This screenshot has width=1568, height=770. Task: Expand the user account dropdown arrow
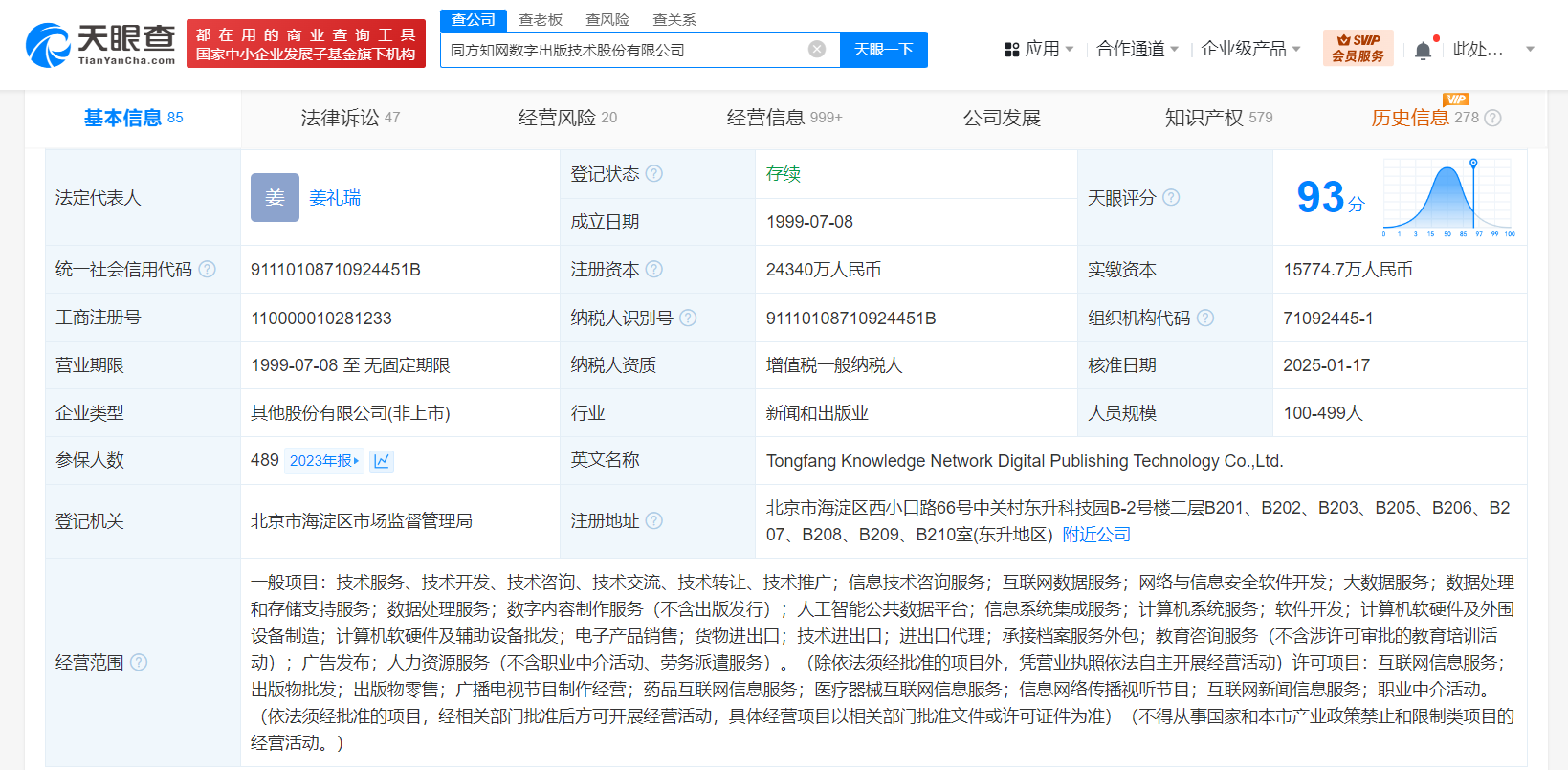1530,49
